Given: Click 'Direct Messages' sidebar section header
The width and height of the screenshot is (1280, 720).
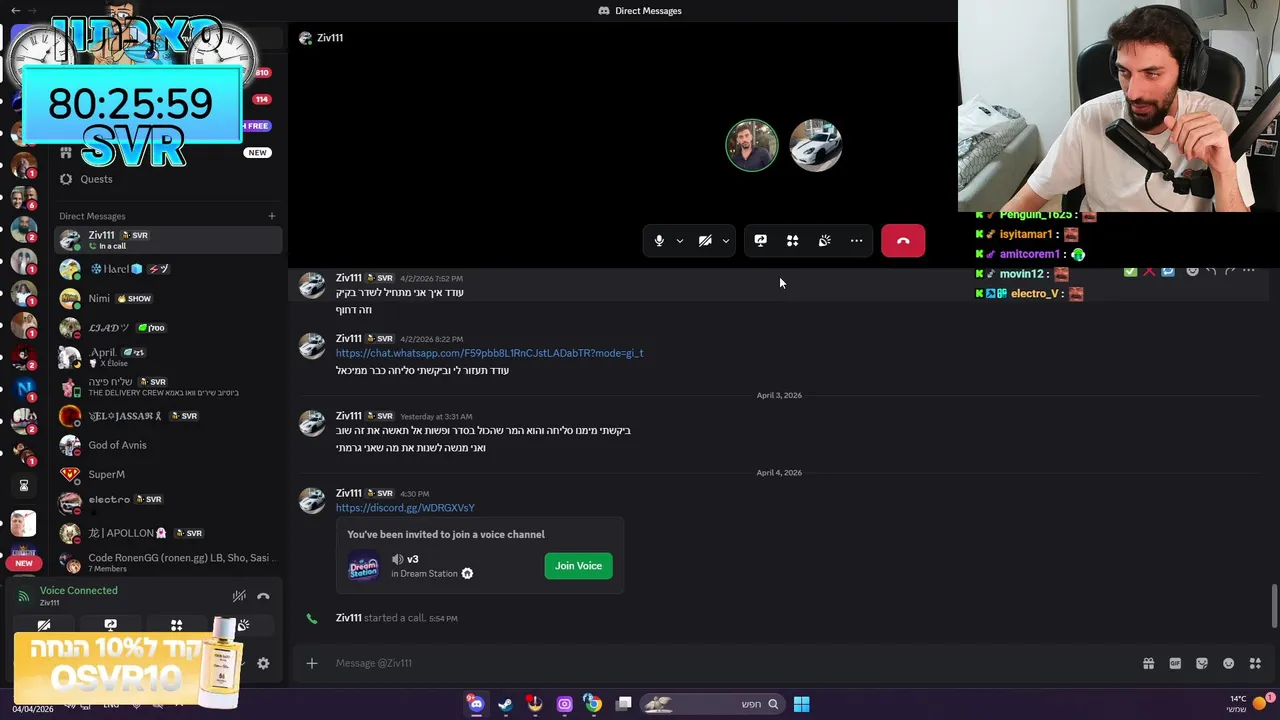Looking at the screenshot, I should tap(92, 216).
